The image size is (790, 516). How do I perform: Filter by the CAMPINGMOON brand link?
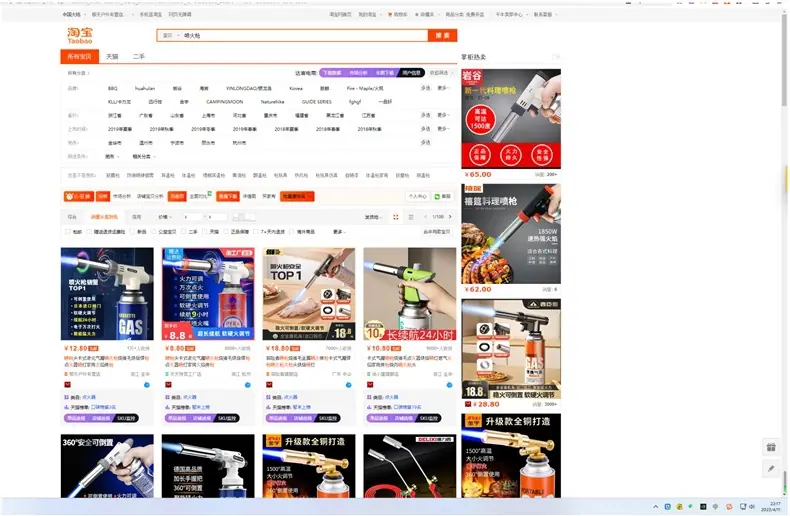coord(225,102)
